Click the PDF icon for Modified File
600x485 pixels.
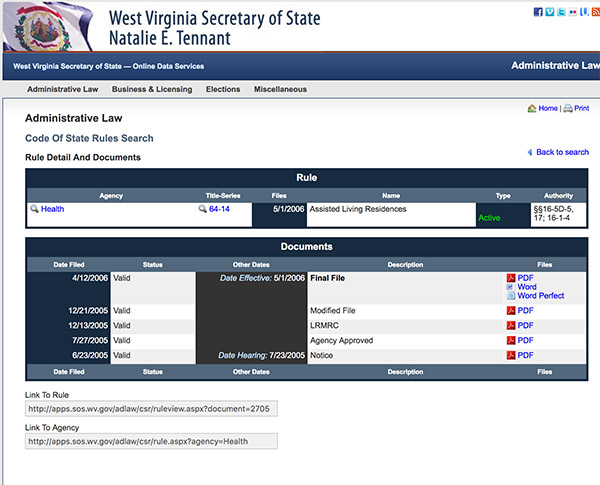pos(511,310)
